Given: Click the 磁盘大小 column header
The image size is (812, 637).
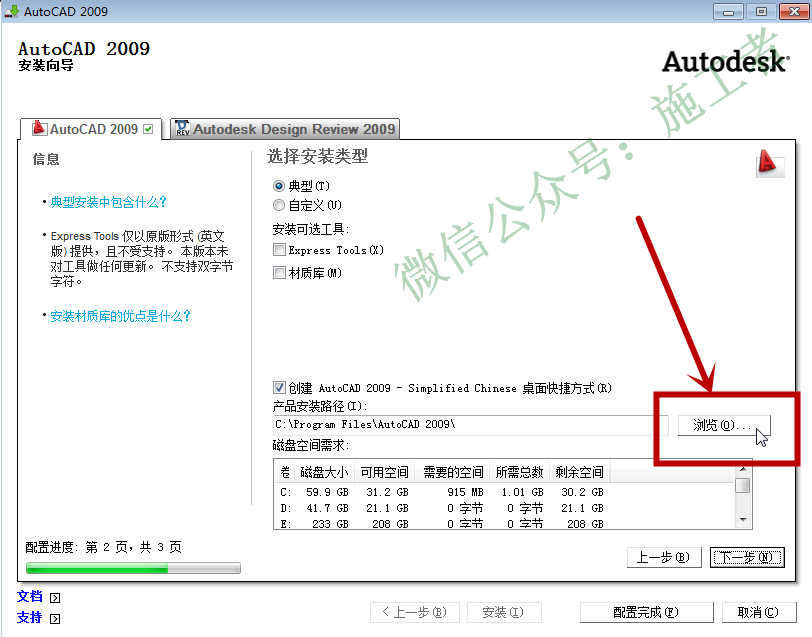Looking at the screenshot, I should tap(324, 472).
